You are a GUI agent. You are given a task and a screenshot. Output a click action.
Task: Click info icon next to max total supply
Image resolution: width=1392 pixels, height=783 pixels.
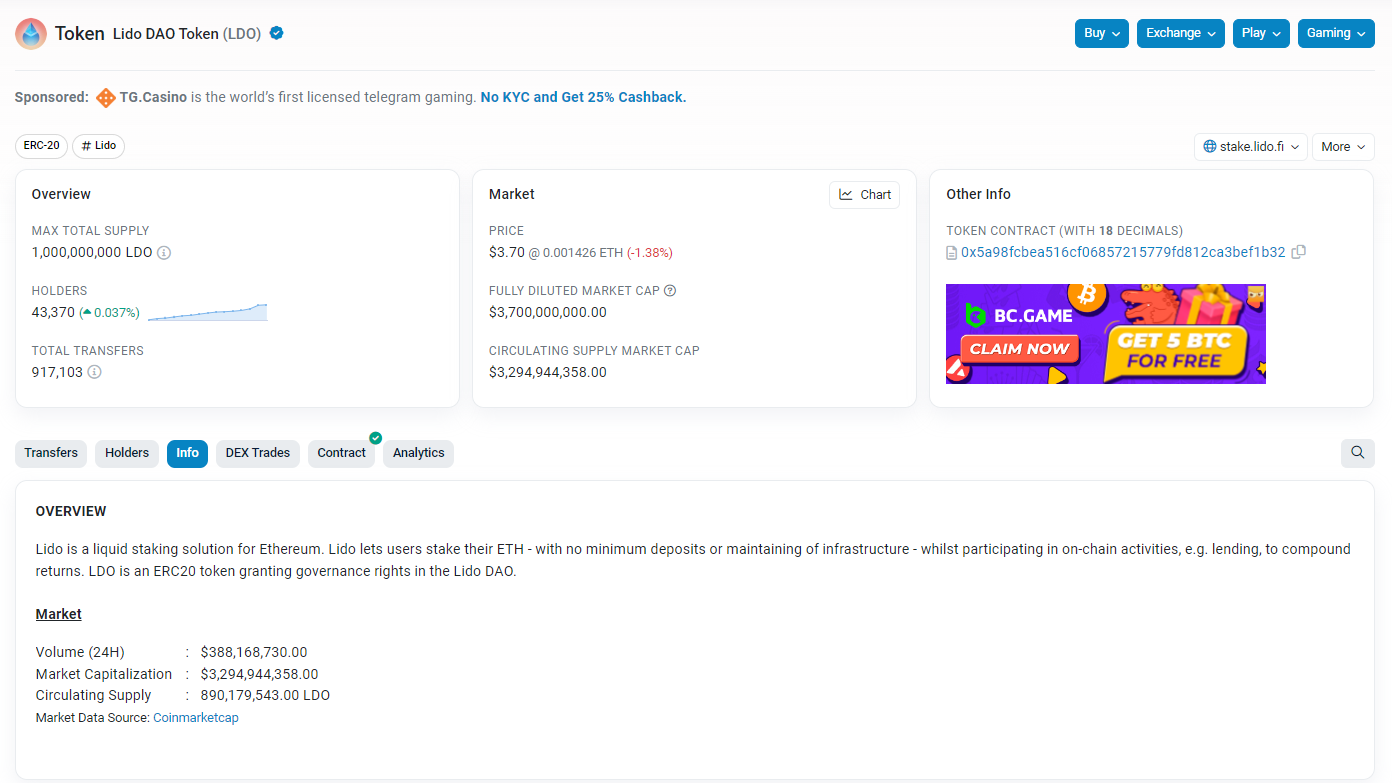(x=164, y=253)
